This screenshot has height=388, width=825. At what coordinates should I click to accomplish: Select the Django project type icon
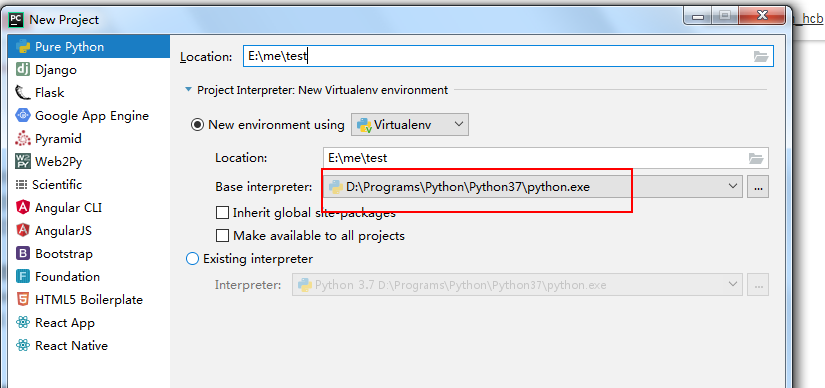point(23,69)
